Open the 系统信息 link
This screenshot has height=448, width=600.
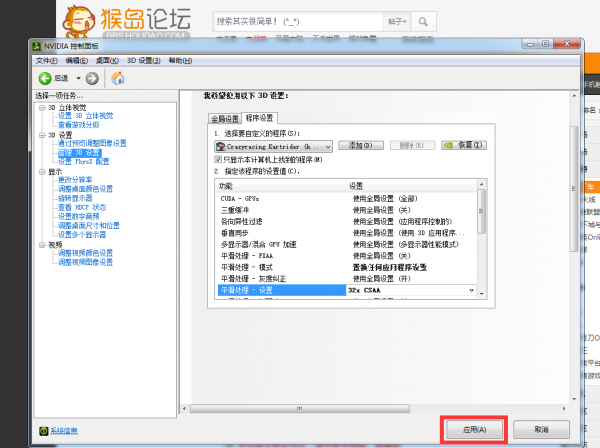64,431
